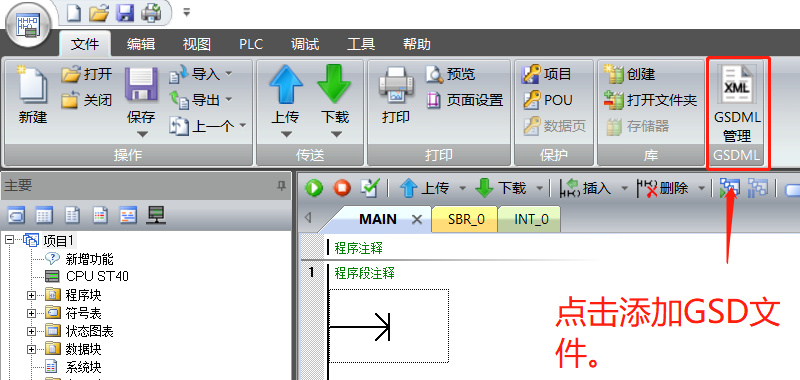Screen dimensions: 800x380
Task: Click 下载 in the editor toolbar
Action: [501, 189]
